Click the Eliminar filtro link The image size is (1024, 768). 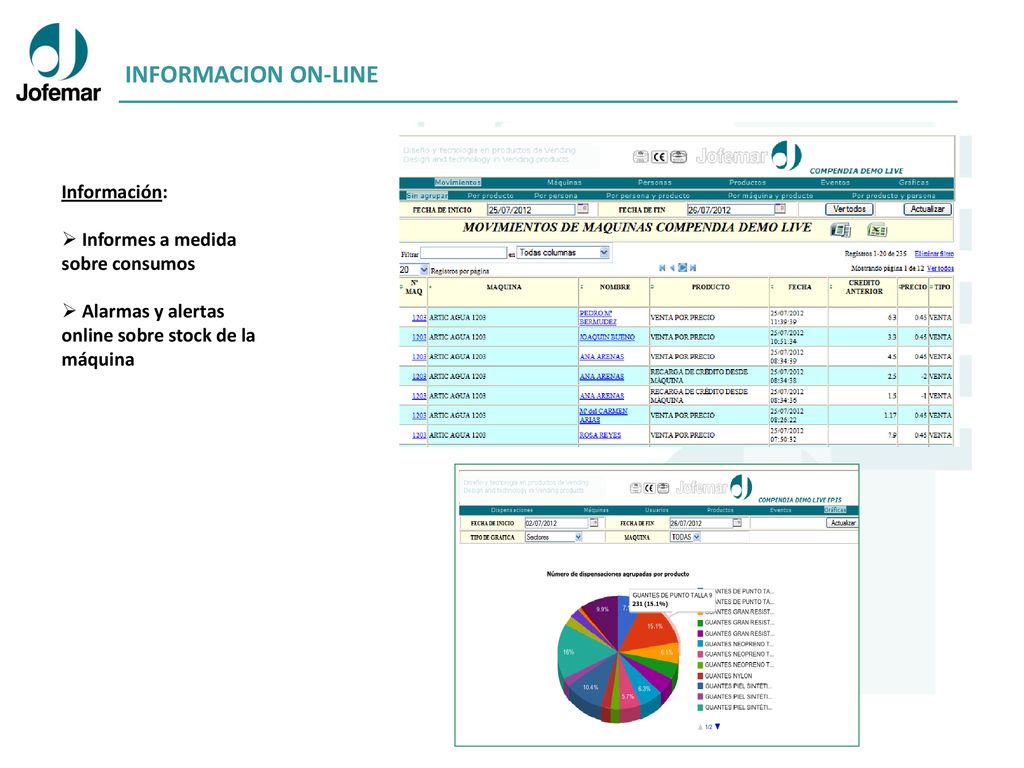click(934, 253)
